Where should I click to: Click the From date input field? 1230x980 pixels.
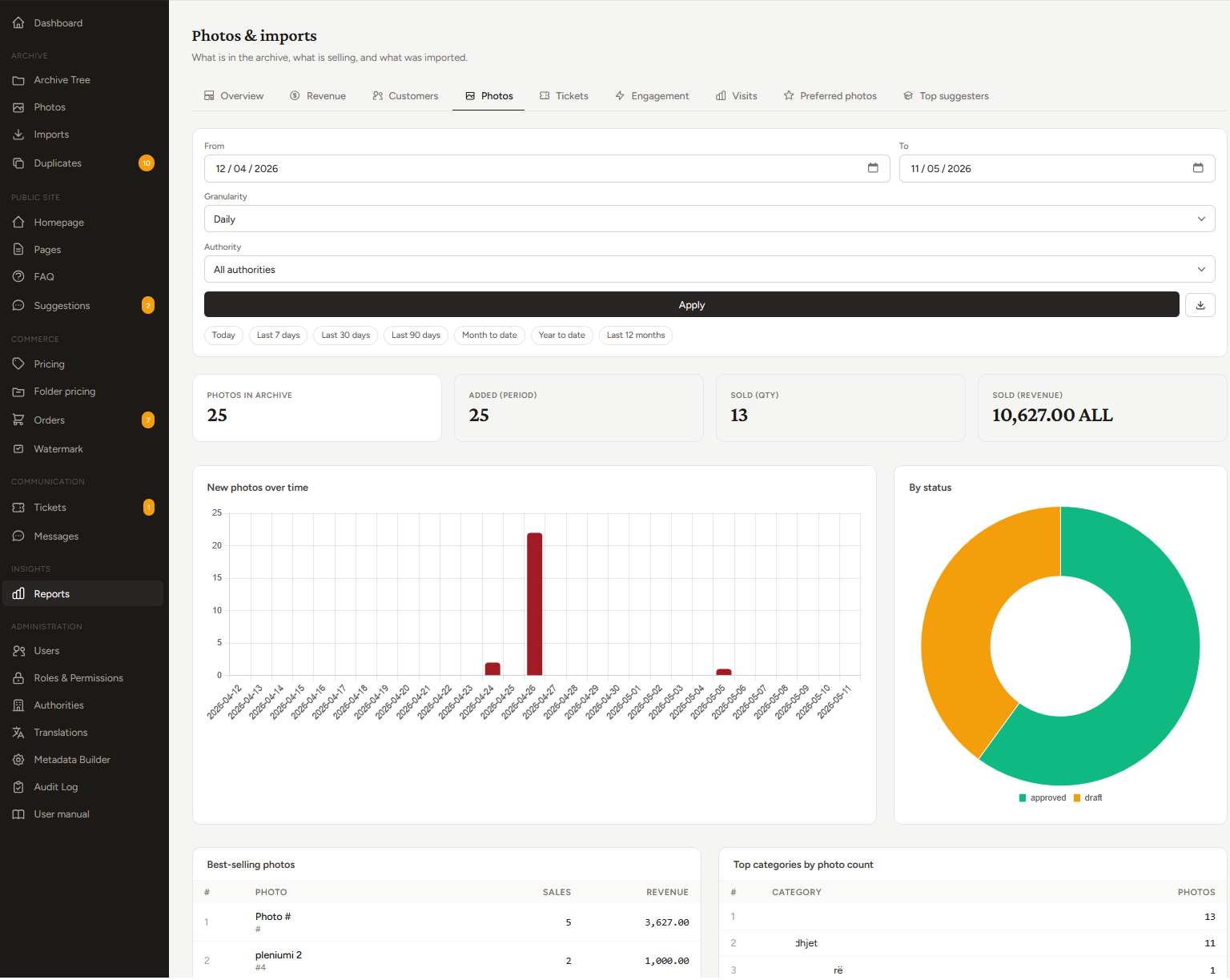(547, 169)
